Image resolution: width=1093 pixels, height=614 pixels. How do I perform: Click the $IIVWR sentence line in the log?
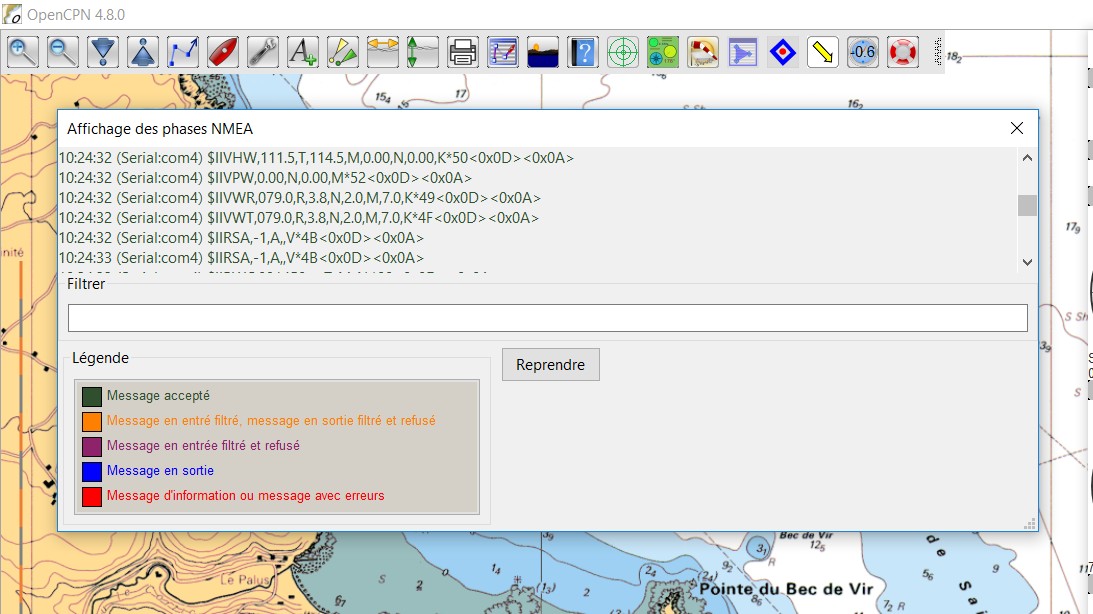pos(300,198)
